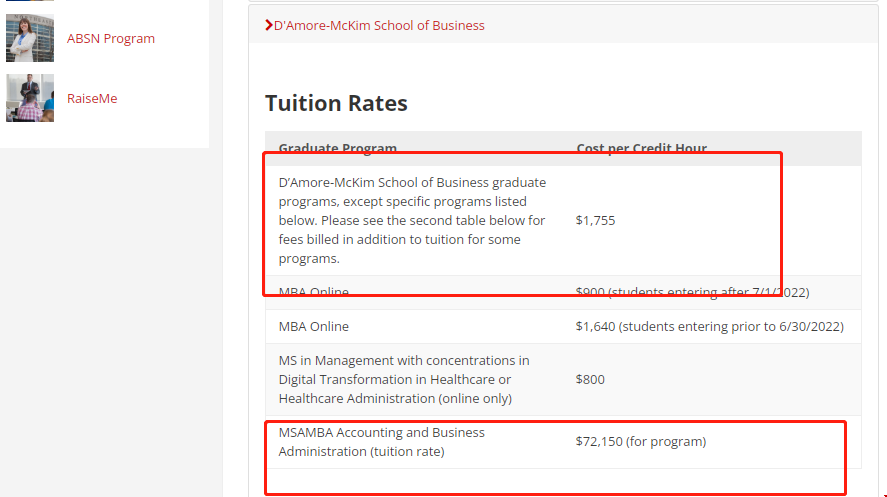
Task: Click the Graduate Program column header
Action: tap(337, 148)
